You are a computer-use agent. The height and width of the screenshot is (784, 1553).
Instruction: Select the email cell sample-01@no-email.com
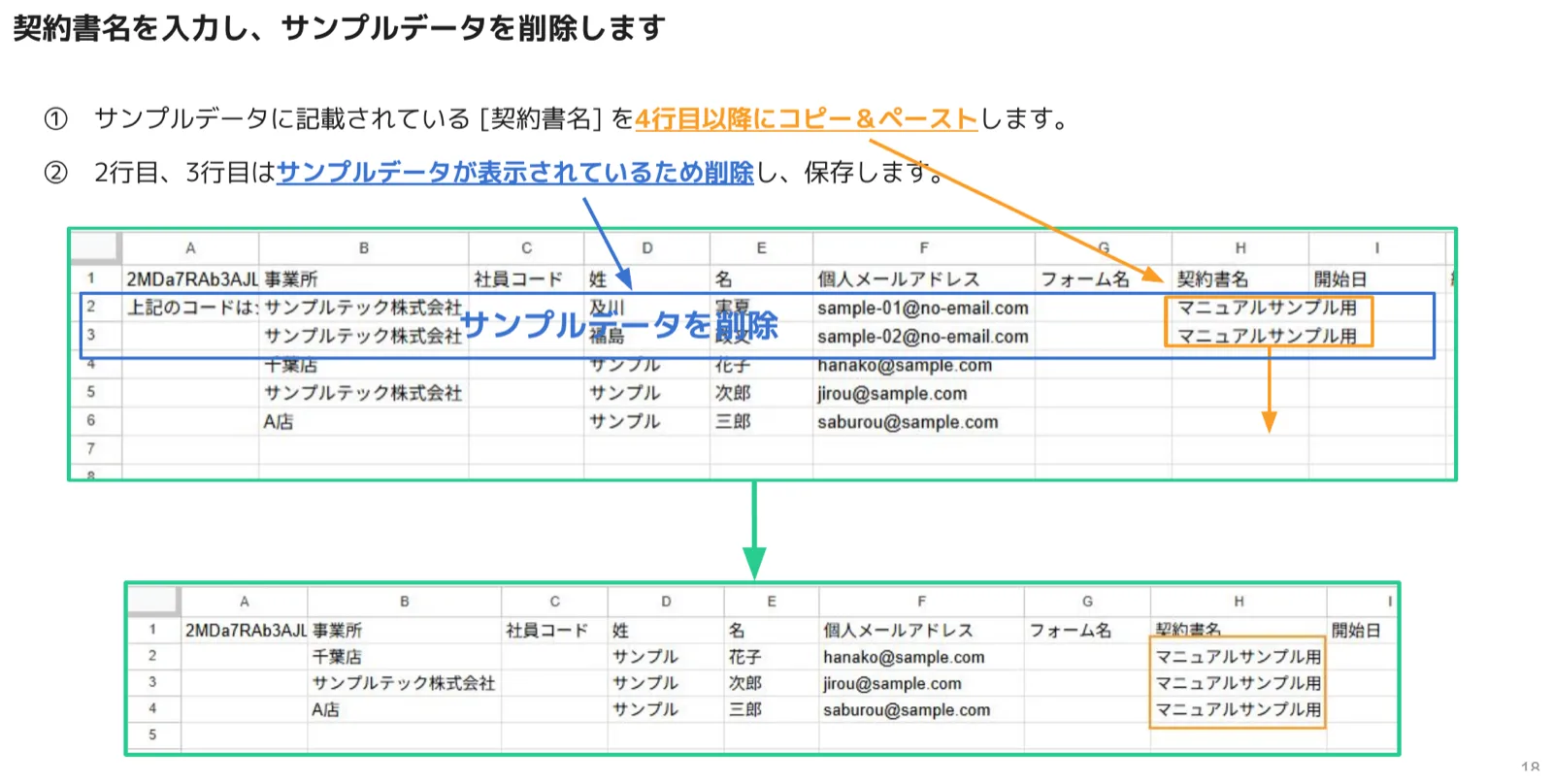click(923, 308)
